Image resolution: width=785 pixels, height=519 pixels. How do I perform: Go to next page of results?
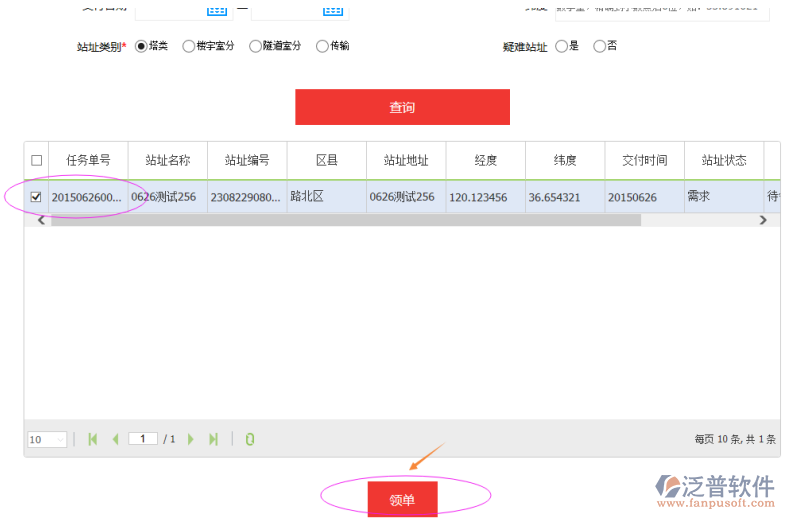(191, 439)
